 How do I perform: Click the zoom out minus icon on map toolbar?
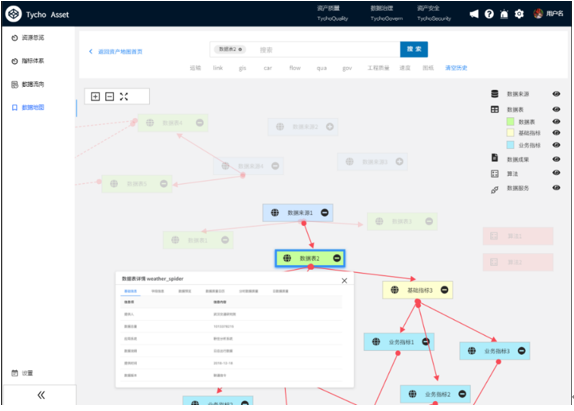click(109, 97)
